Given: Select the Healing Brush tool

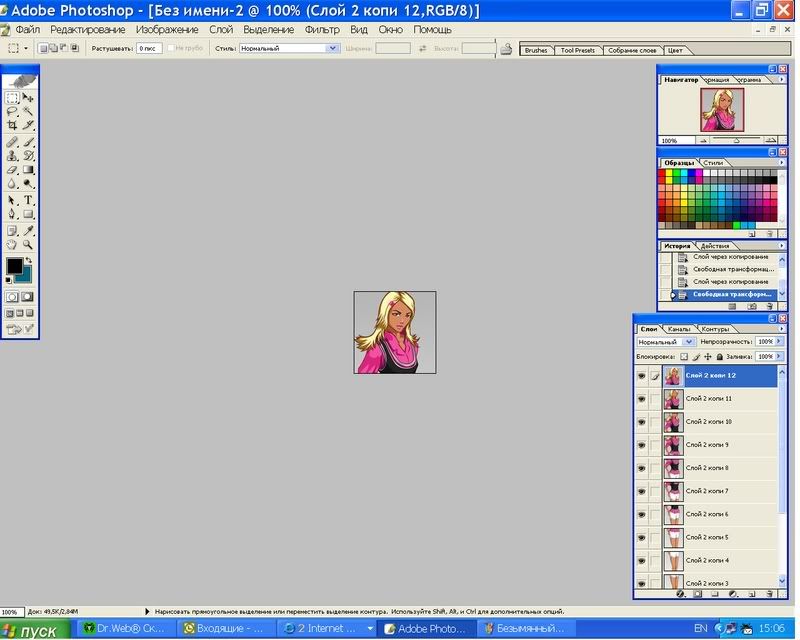Looking at the screenshot, I should [x=12, y=142].
